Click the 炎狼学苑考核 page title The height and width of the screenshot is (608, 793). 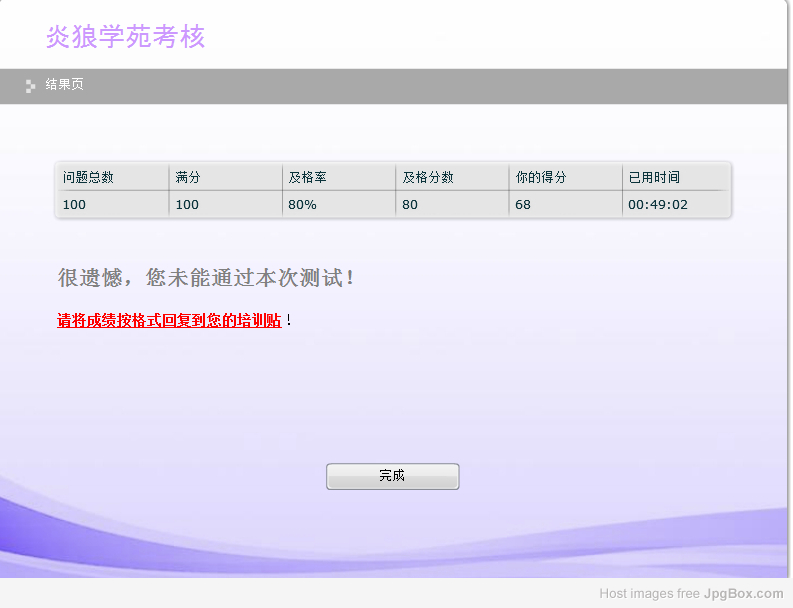click(x=125, y=37)
